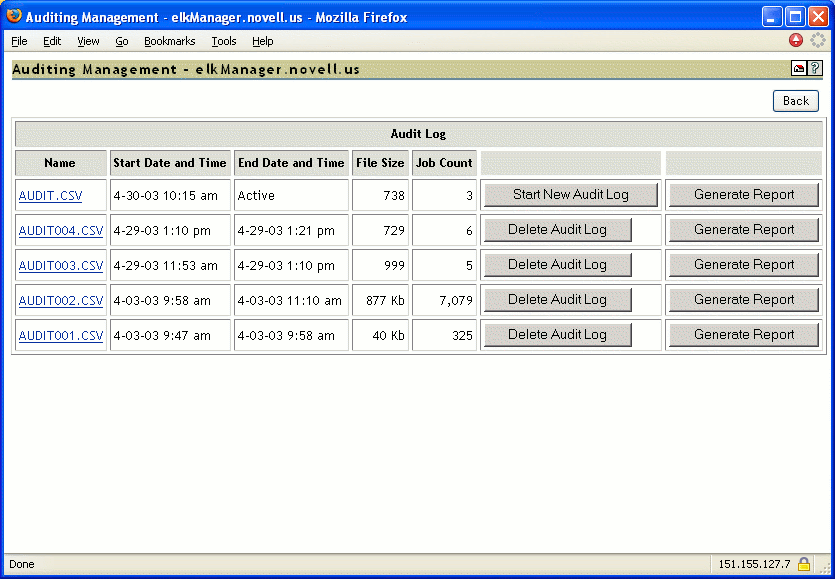This screenshot has width=835, height=579.
Task: Click the red update notification icon
Action: [796, 40]
